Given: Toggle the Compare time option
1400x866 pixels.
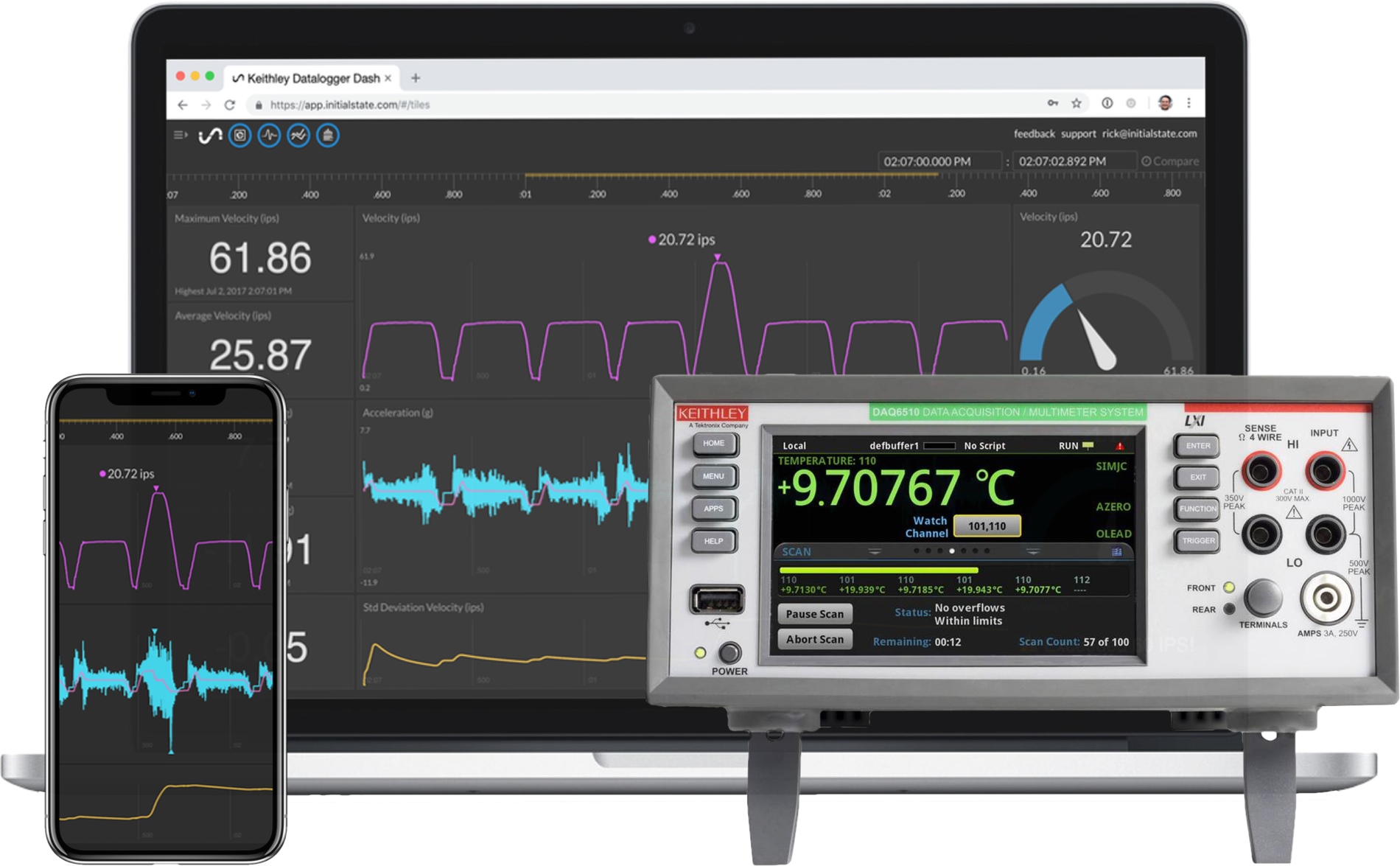Looking at the screenshot, I should [1170, 161].
